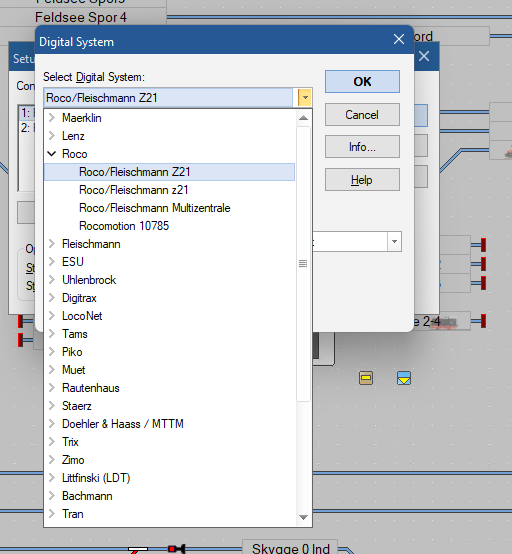
Task: Click the yellow square indicator on the track plan
Action: coord(366,378)
